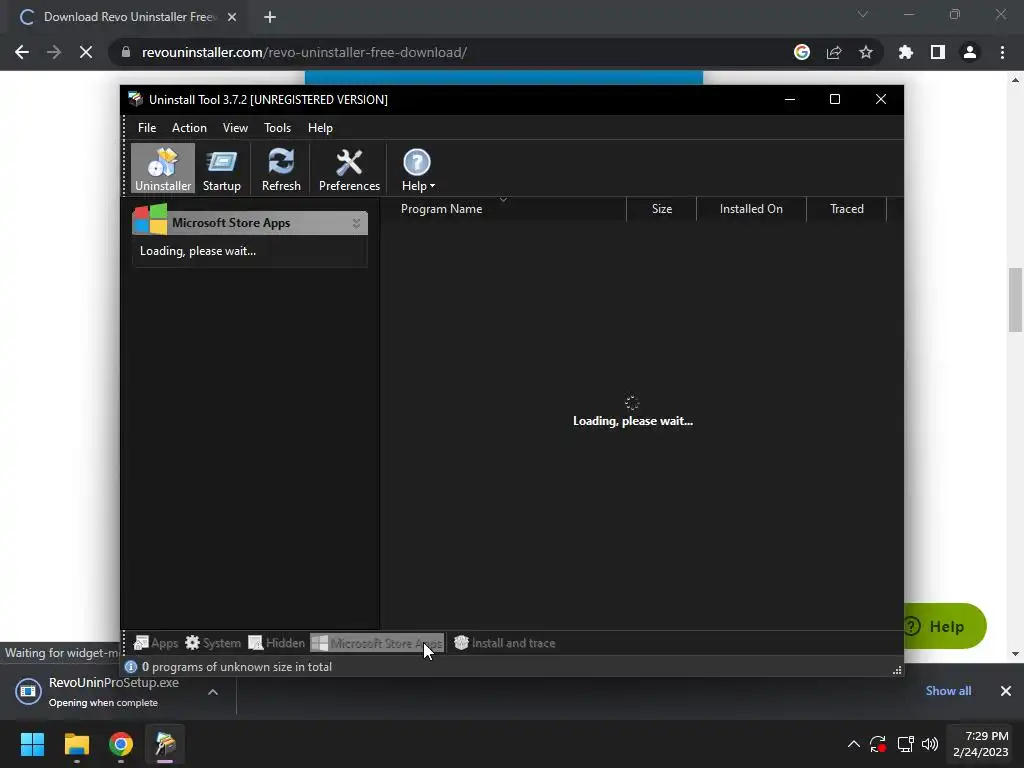1024x768 pixels.
Task: Click the status bar info icon
Action: [131, 667]
